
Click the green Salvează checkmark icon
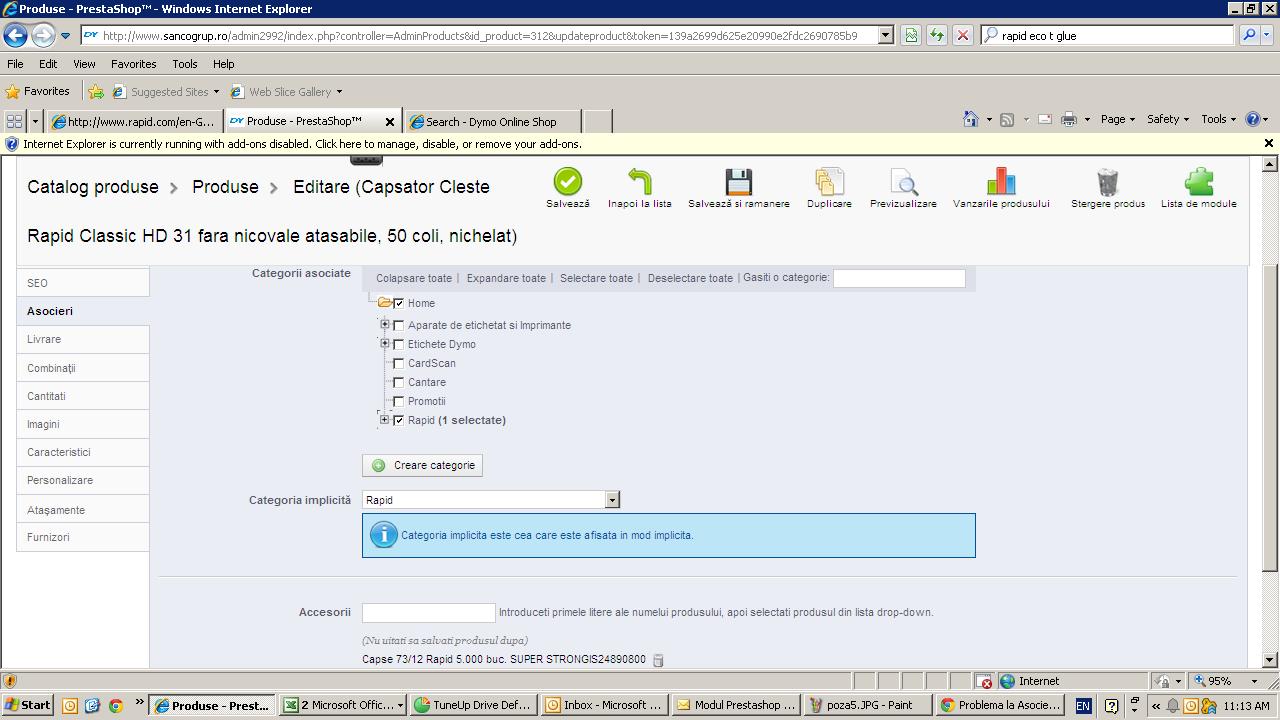567,182
